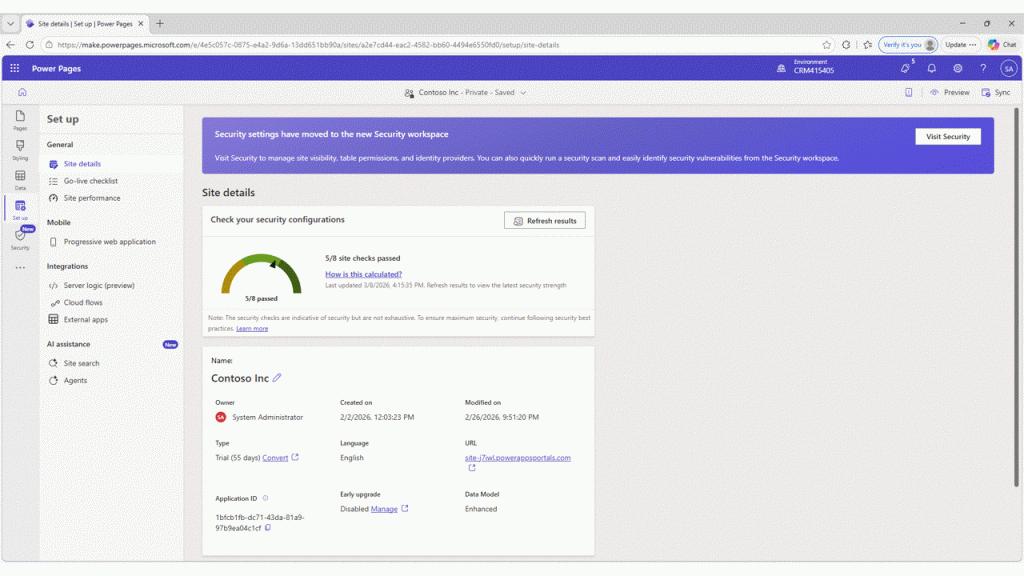This screenshot has width=1024, height=576.
Task: Select Site performance menu item
Action: point(91,198)
